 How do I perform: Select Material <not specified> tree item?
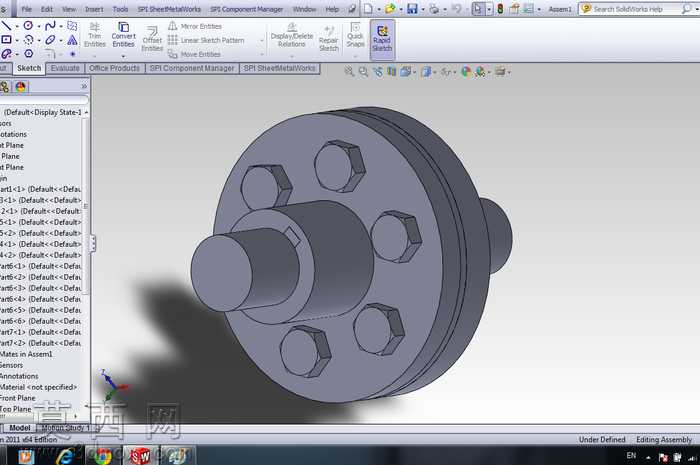(x=38, y=387)
